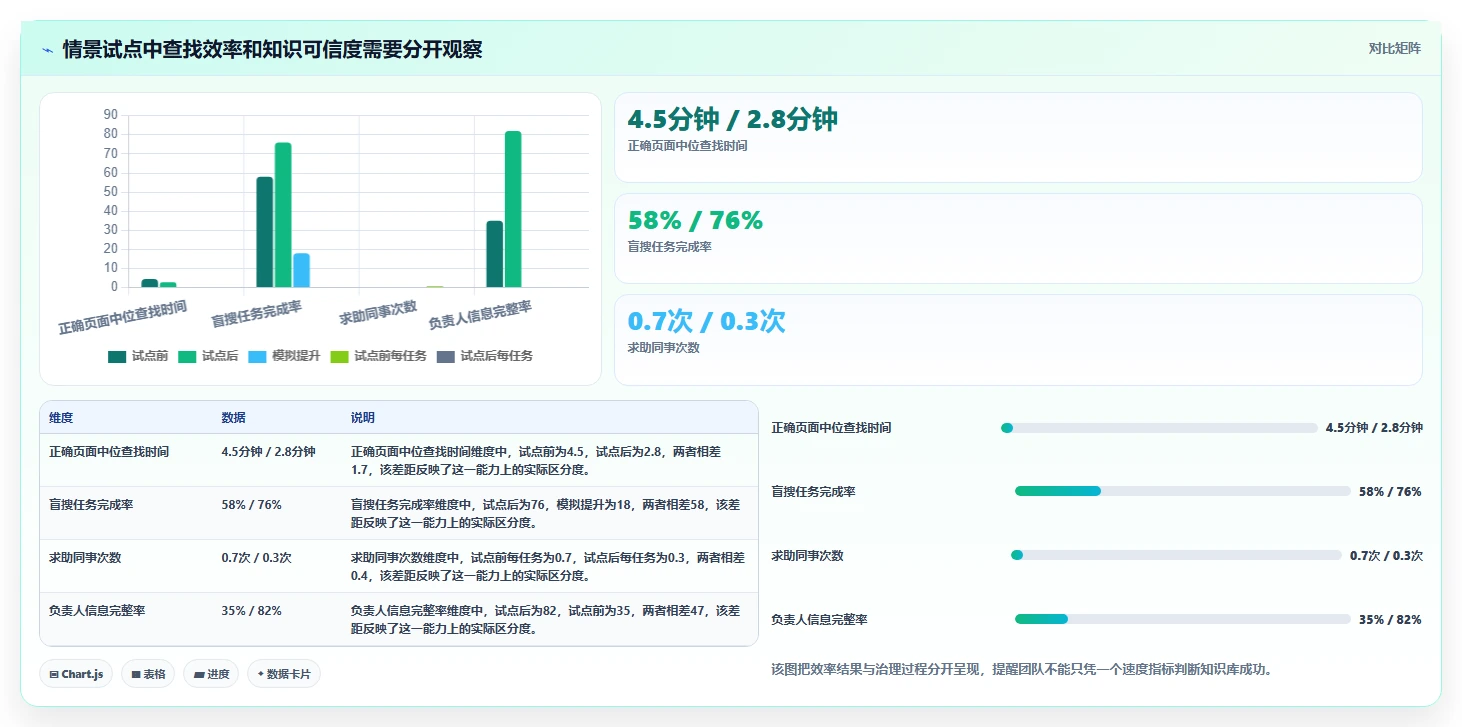Click chart axis label 求助同事次数

378,313
